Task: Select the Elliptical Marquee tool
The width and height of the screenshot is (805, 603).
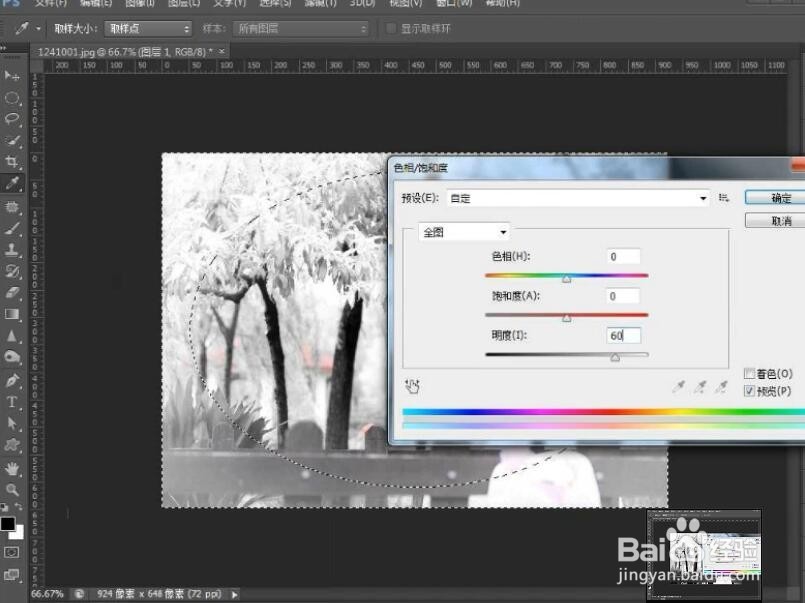Action: pyautogui.click(x=11, y=98)
